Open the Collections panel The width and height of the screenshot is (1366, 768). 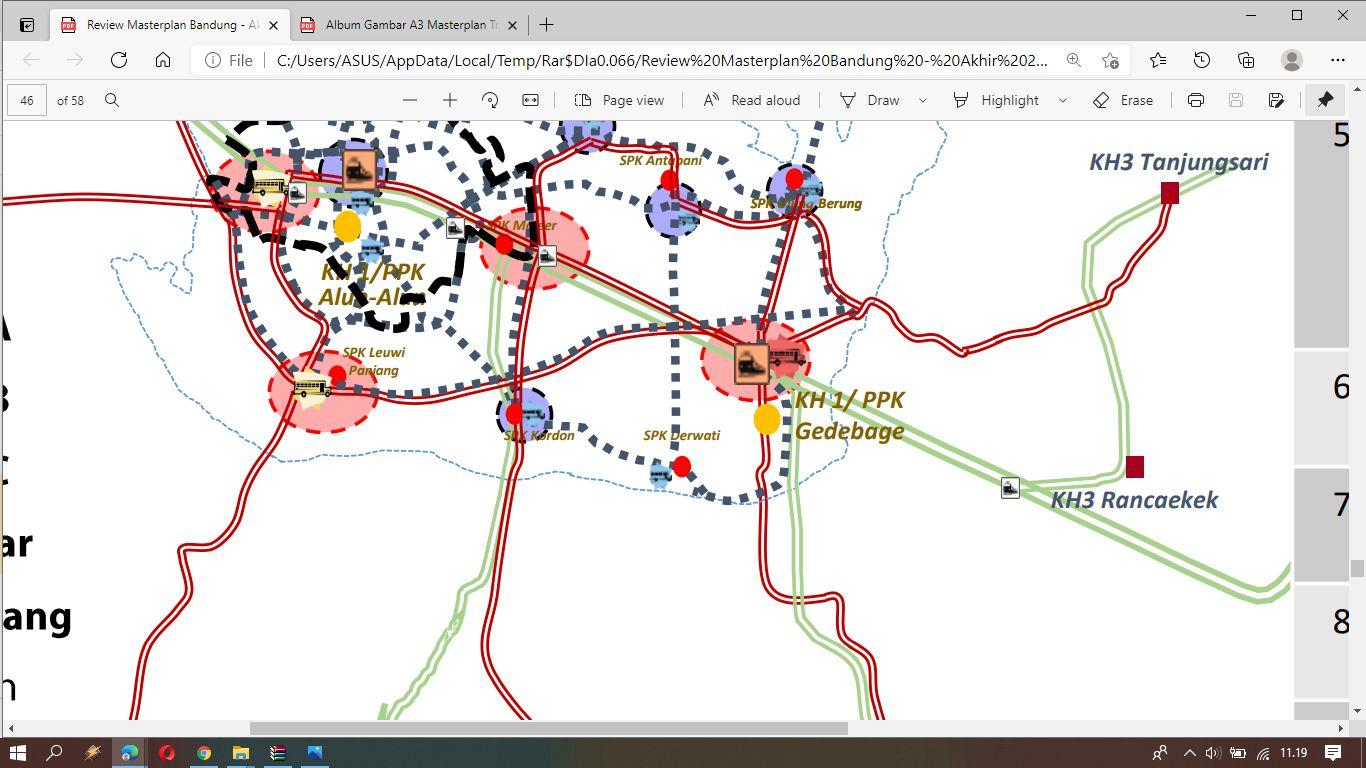click(1246, 60)
